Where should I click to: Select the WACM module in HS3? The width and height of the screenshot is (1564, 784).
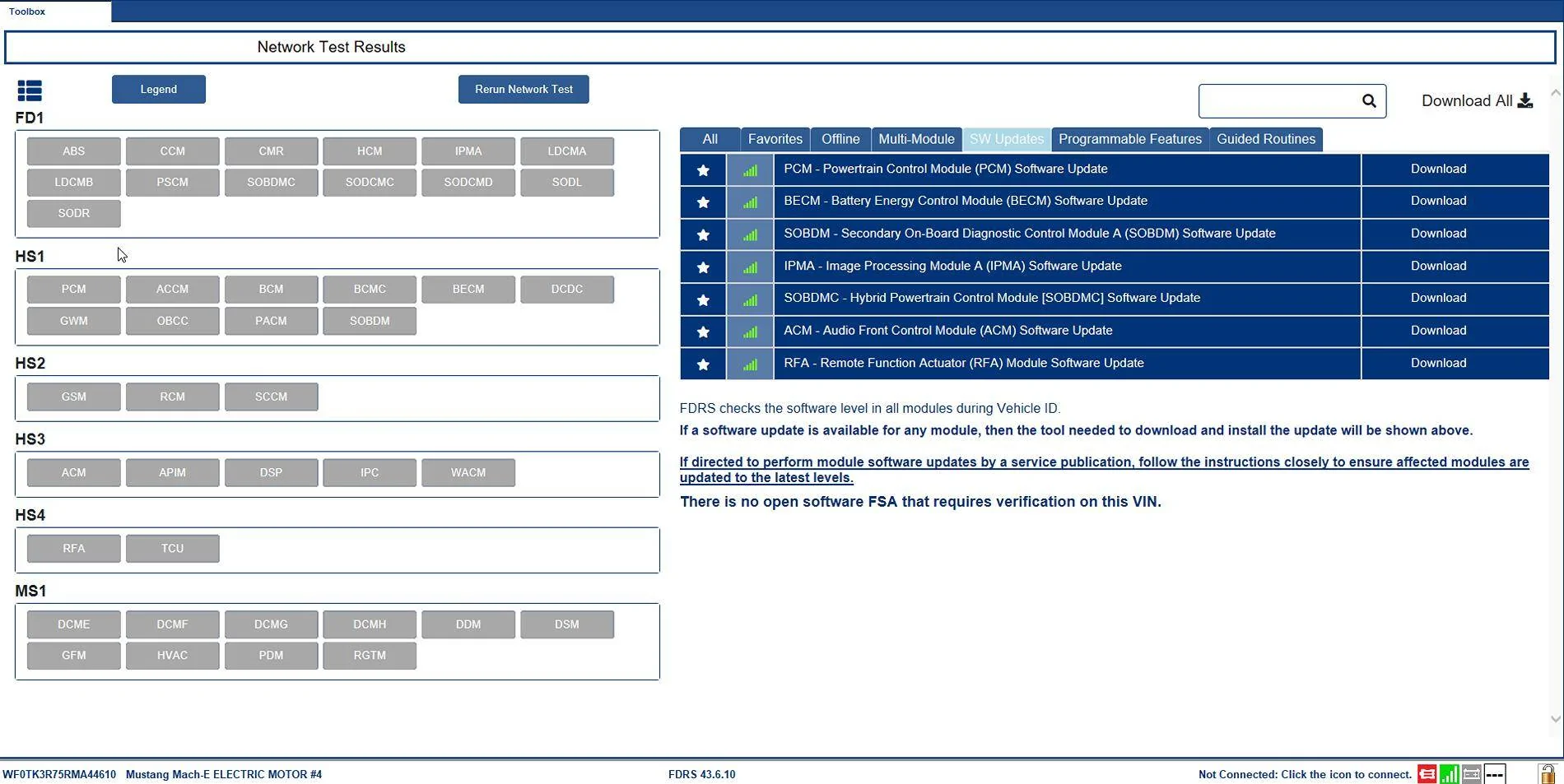coord(468,473)
